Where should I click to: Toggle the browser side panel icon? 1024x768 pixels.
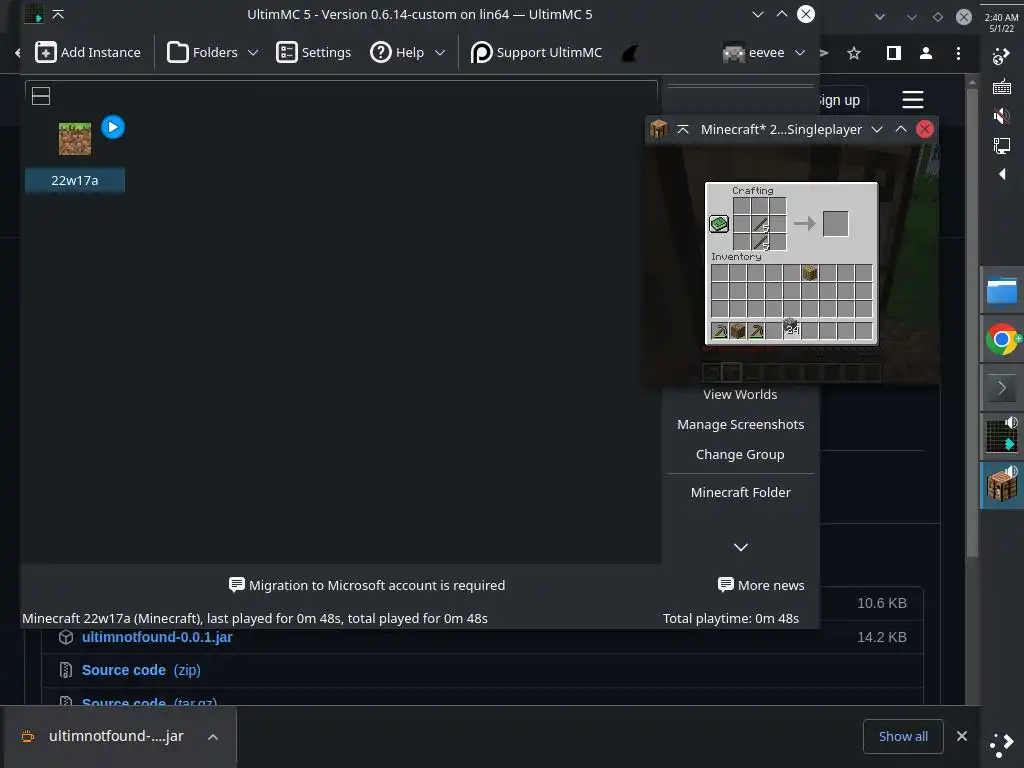click(x=893, y=54)
